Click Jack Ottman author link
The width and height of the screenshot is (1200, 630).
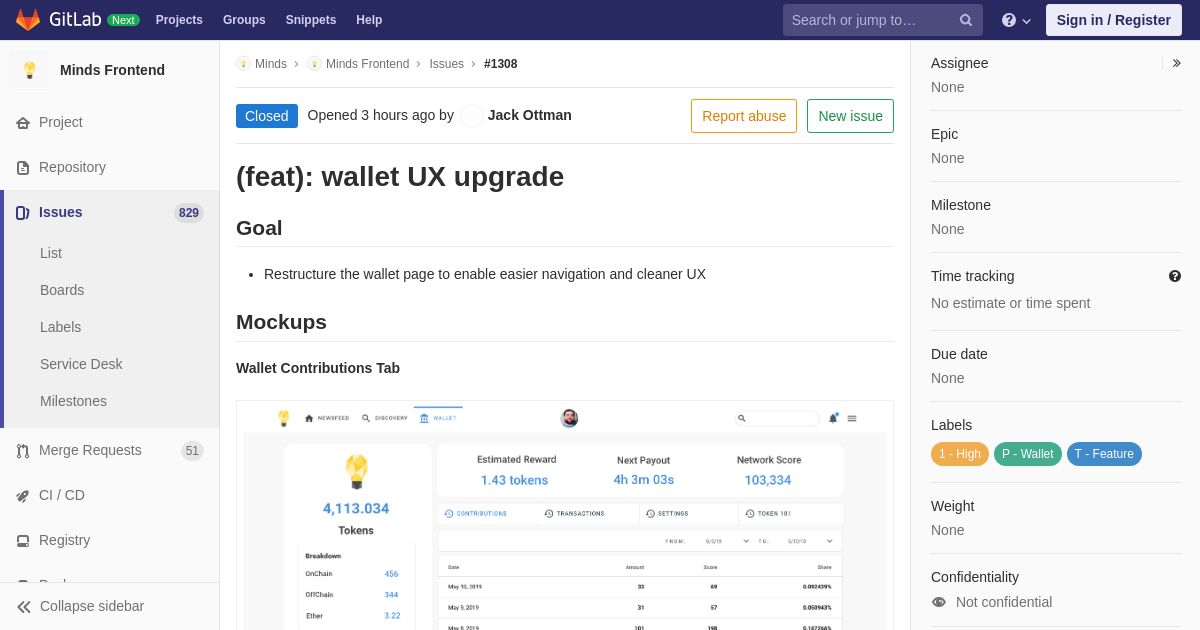click(530, 115)
